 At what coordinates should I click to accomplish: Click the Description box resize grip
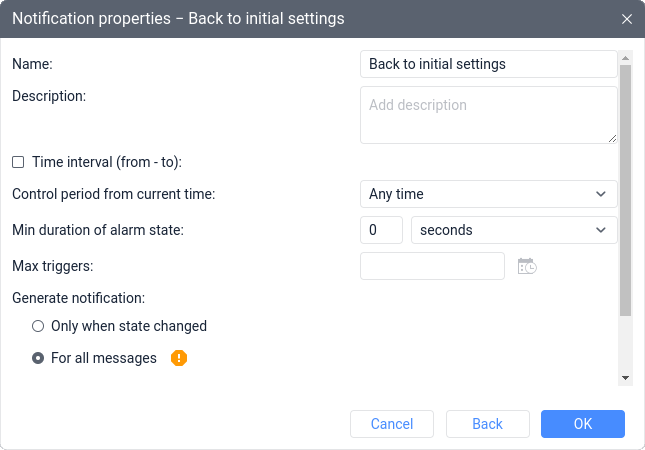612,139
